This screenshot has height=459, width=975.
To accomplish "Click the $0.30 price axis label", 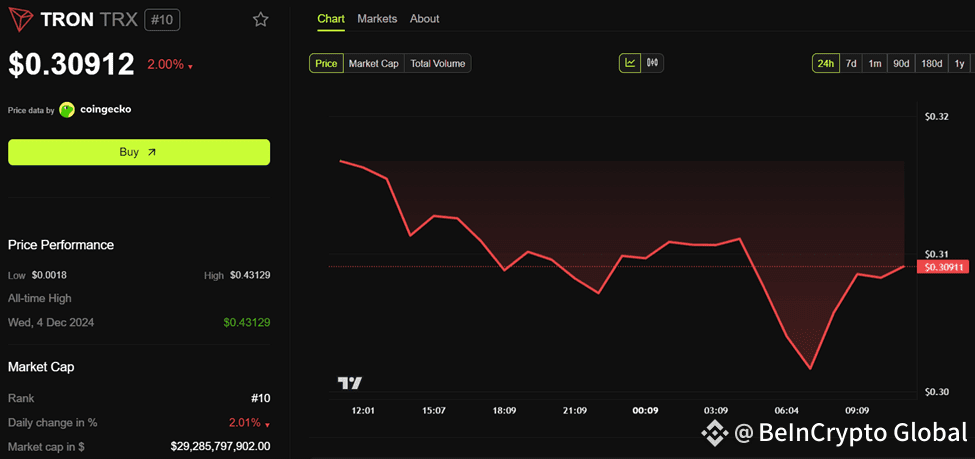I will pyautogui.click(x=936, y=392).
